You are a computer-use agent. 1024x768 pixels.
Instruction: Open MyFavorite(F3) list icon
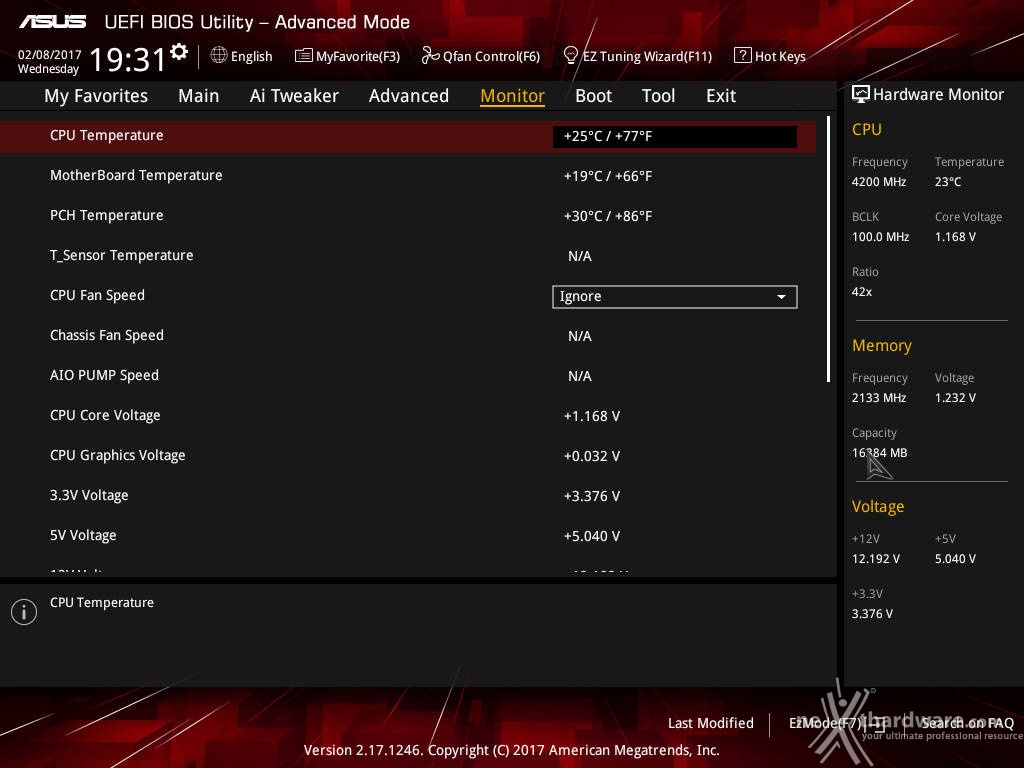pos(303,56)
